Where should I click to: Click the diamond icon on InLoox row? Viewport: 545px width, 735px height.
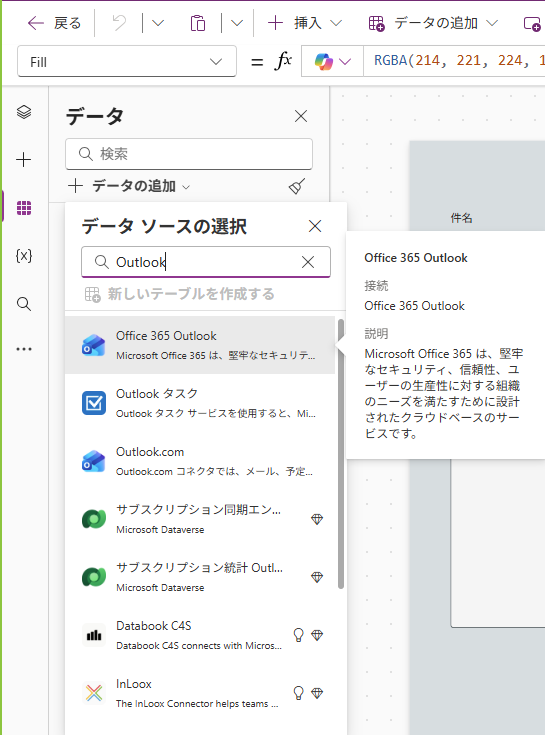point(317,693)
